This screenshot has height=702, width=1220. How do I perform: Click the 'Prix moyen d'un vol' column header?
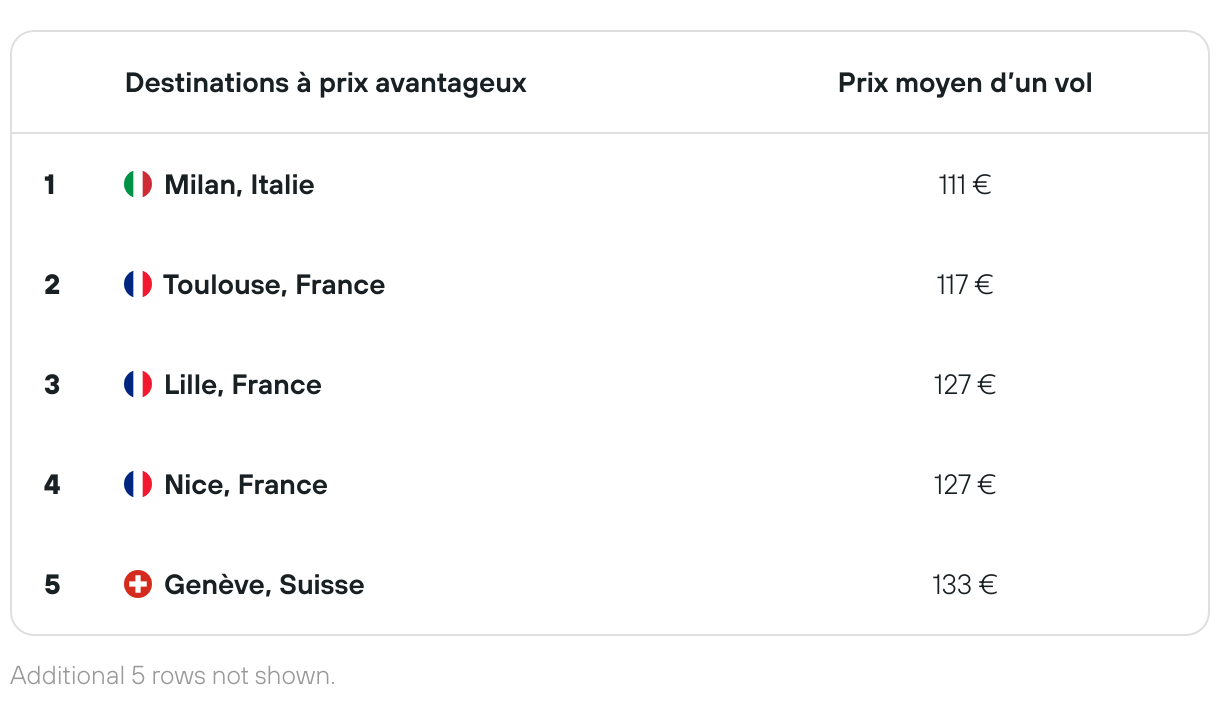click(x=965, y=83)
